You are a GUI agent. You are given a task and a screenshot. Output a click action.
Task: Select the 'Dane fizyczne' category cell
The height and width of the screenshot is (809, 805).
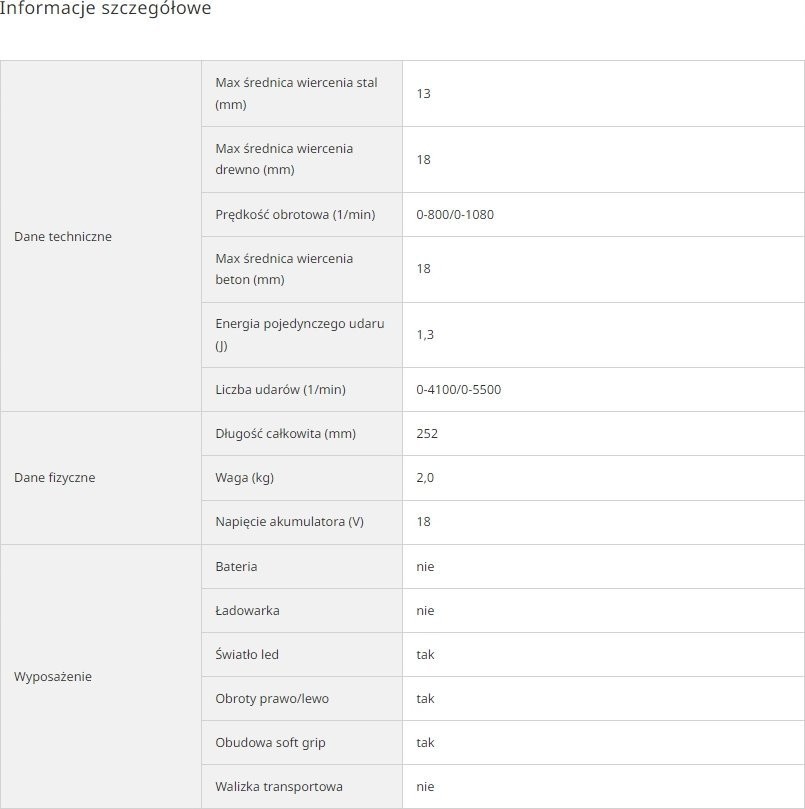55,478
